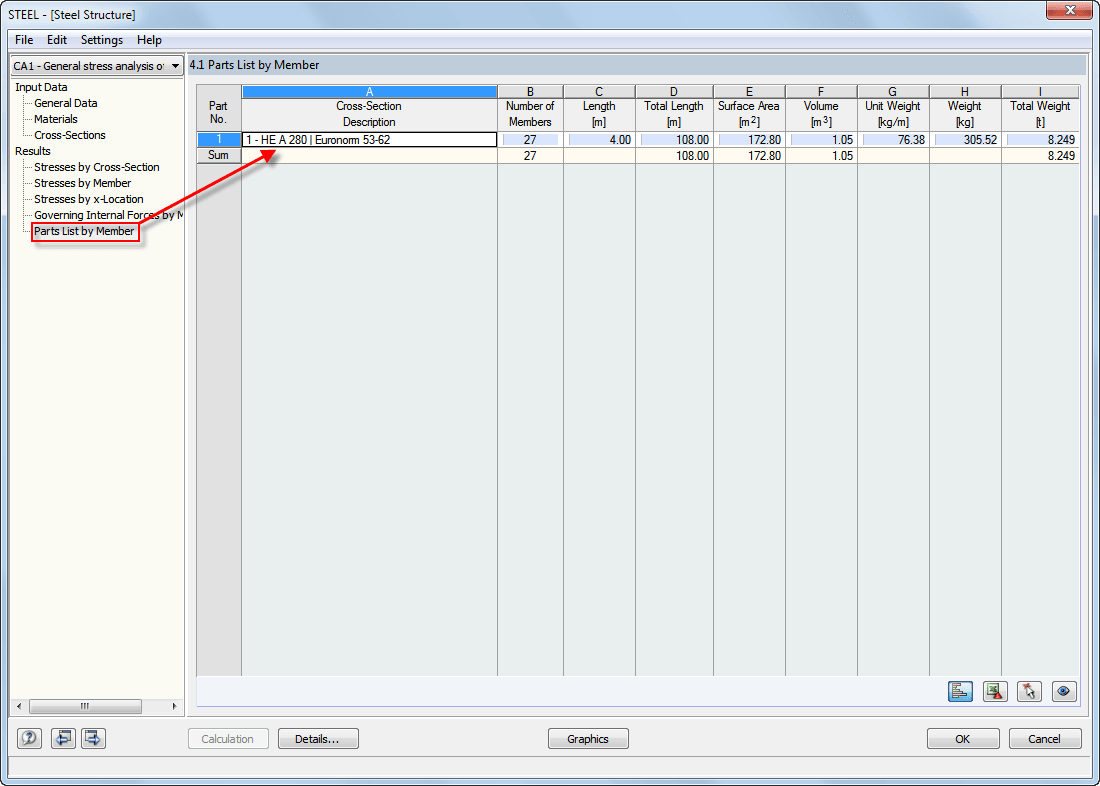Click Surface Area 172.80 in row 1
Image resolution: width=1100 pixels, height=786 pixels.
[x=749, y=140]
